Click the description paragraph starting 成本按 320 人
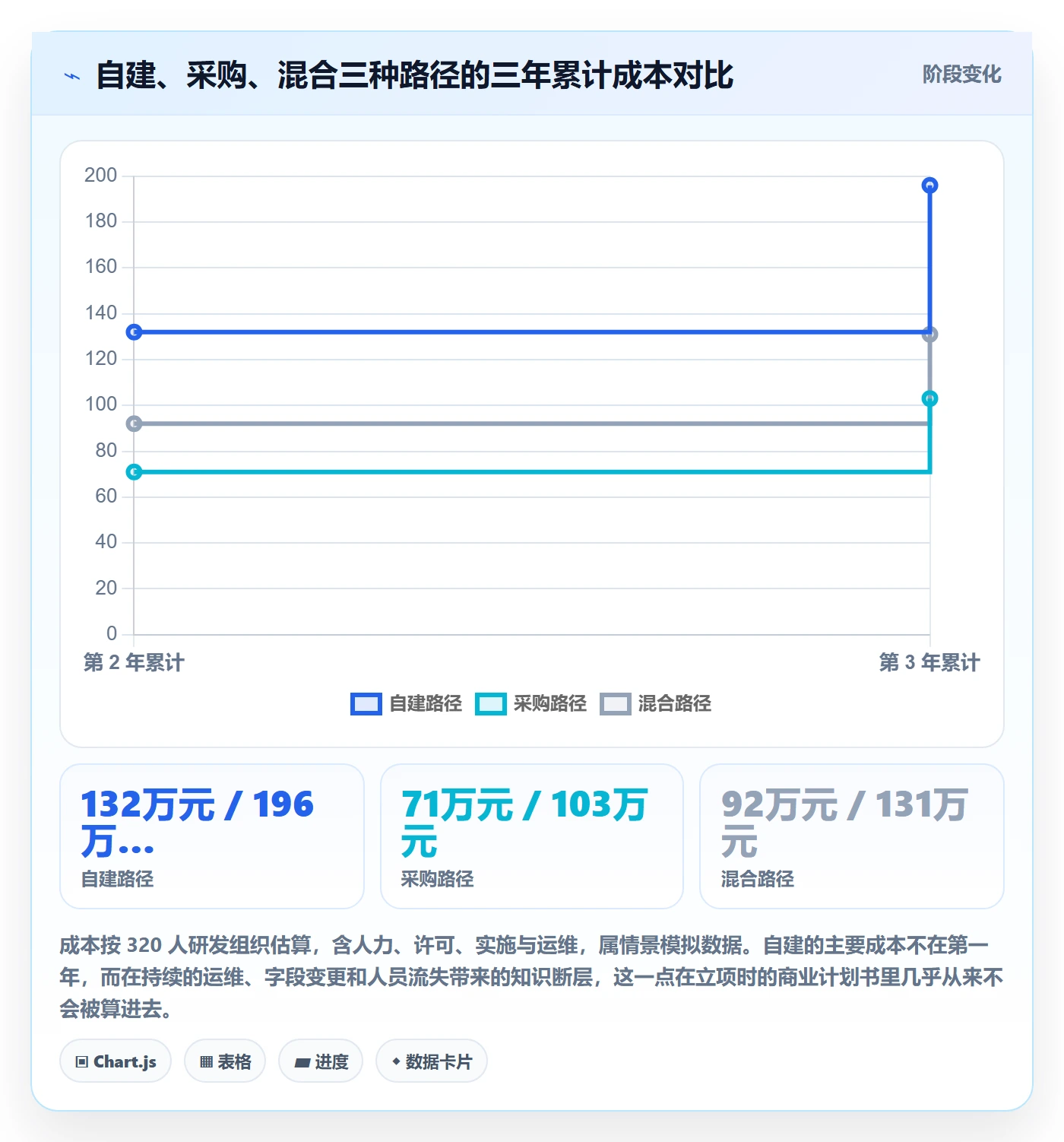Viewport: 1064px width, 1142px height. point(532,977)
